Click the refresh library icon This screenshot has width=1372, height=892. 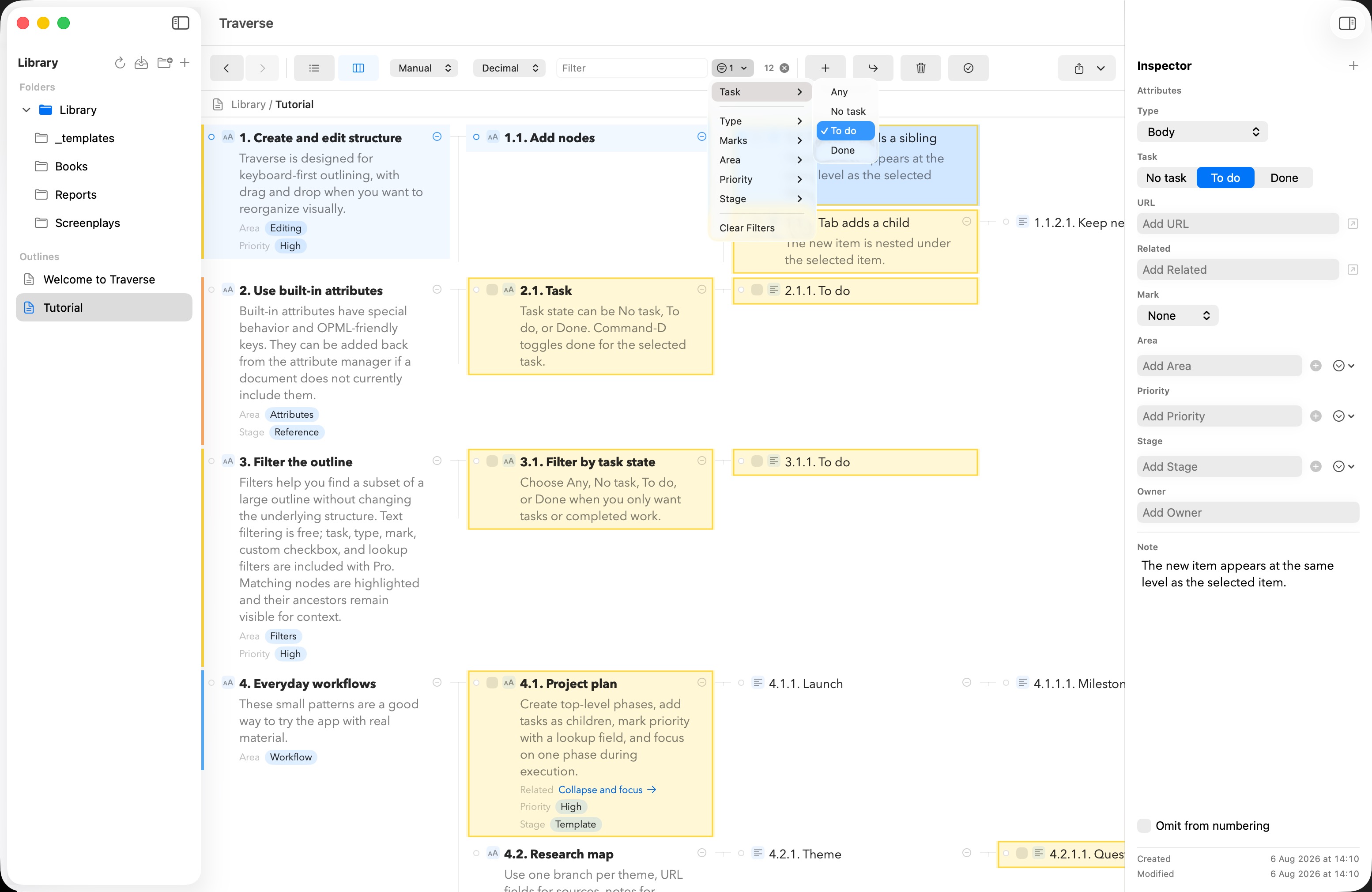tap(120, 63)
